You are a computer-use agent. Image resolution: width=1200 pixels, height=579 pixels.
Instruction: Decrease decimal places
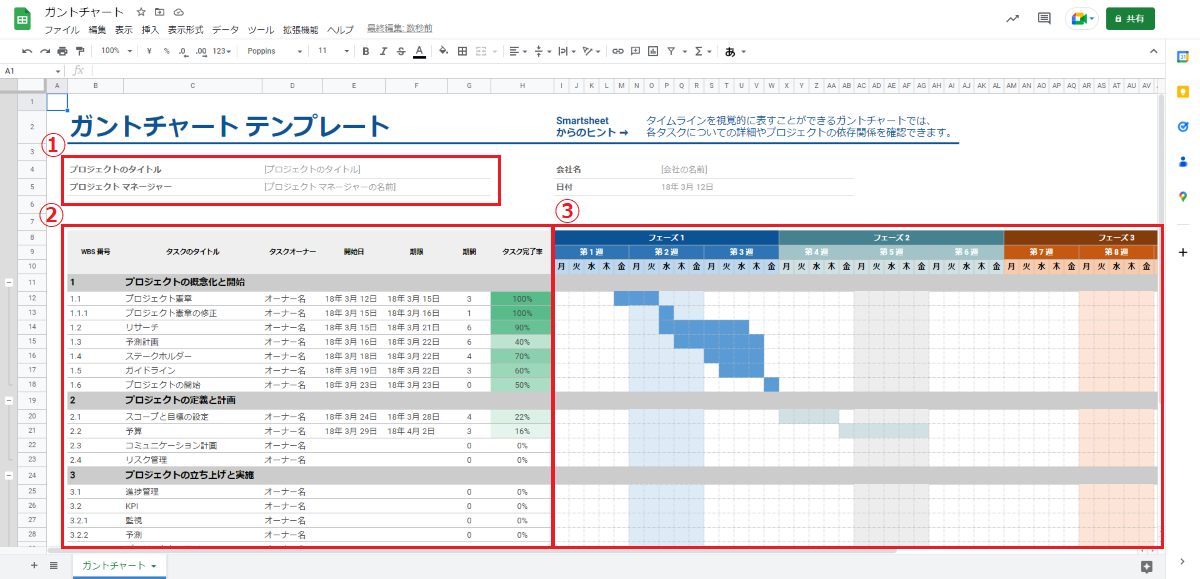pos(184,50)
